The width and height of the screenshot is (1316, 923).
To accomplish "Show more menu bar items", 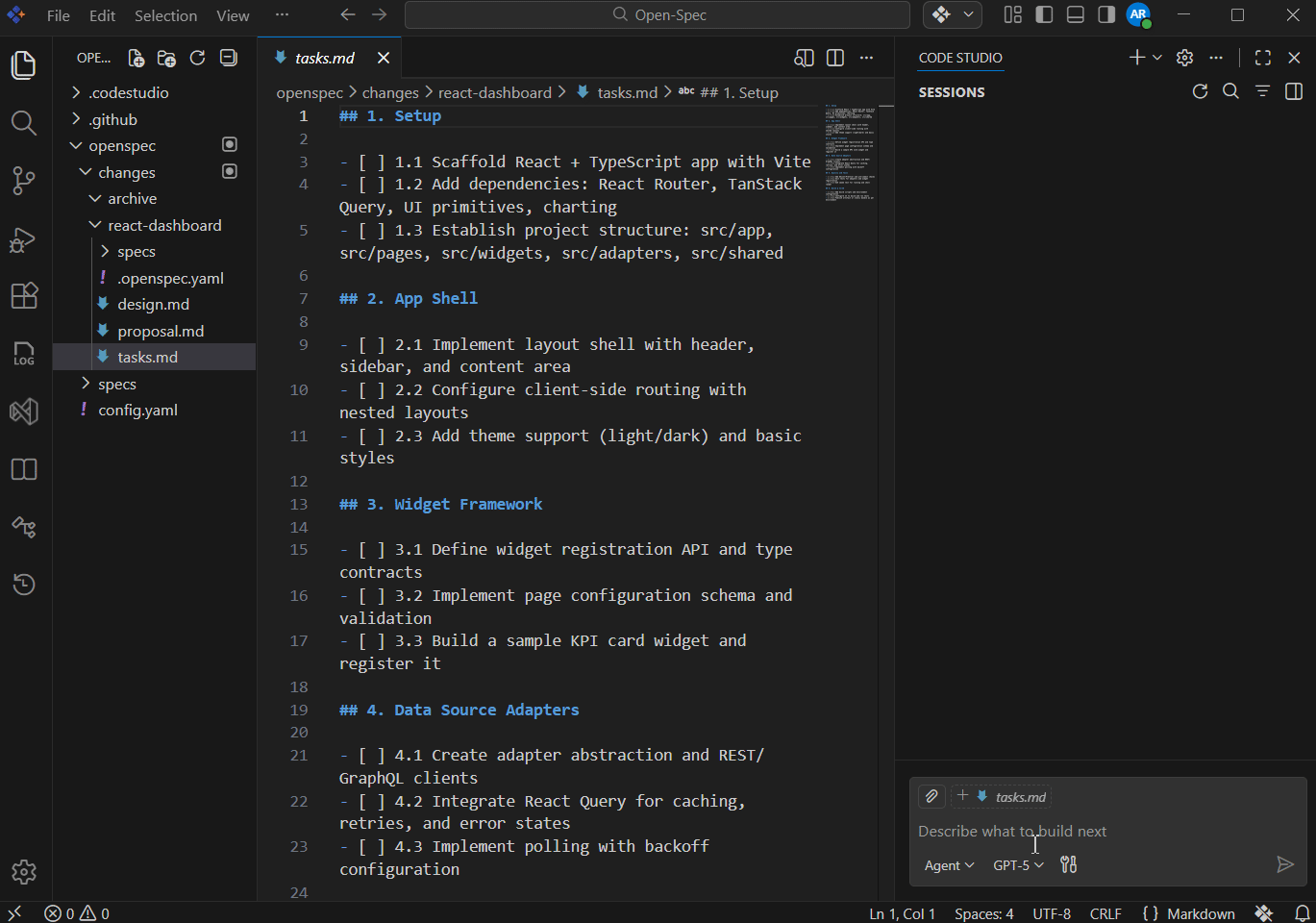I will point(282,15).
